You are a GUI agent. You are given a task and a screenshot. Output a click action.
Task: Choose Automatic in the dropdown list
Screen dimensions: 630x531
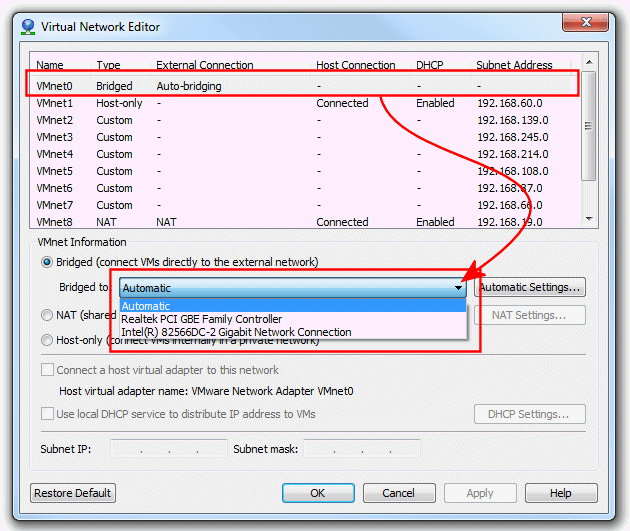pyautogui.click(x=293, y=306)
